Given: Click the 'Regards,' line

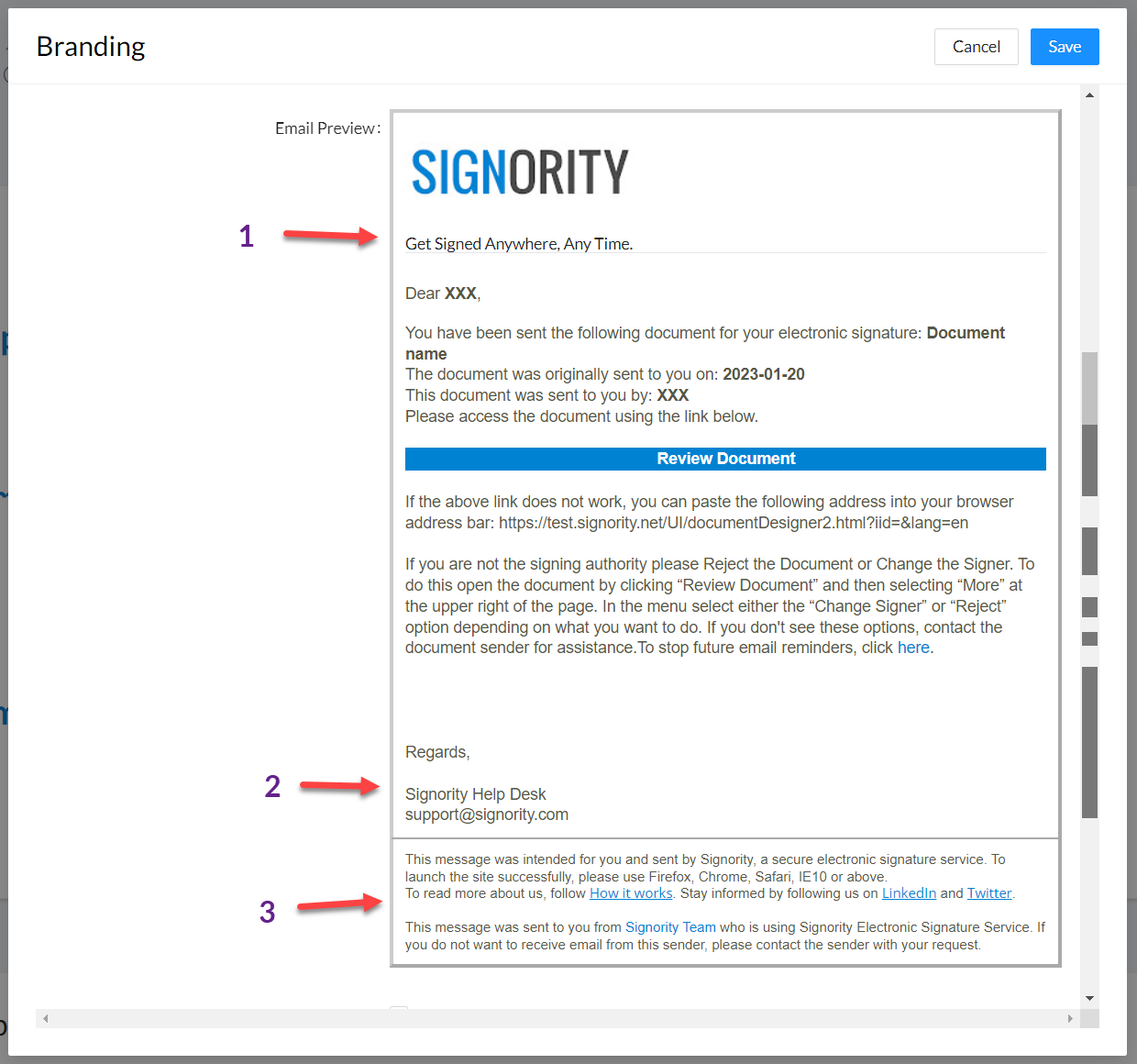Looking at the screenshot, I should pyautogui.click(x=437, y=752).
